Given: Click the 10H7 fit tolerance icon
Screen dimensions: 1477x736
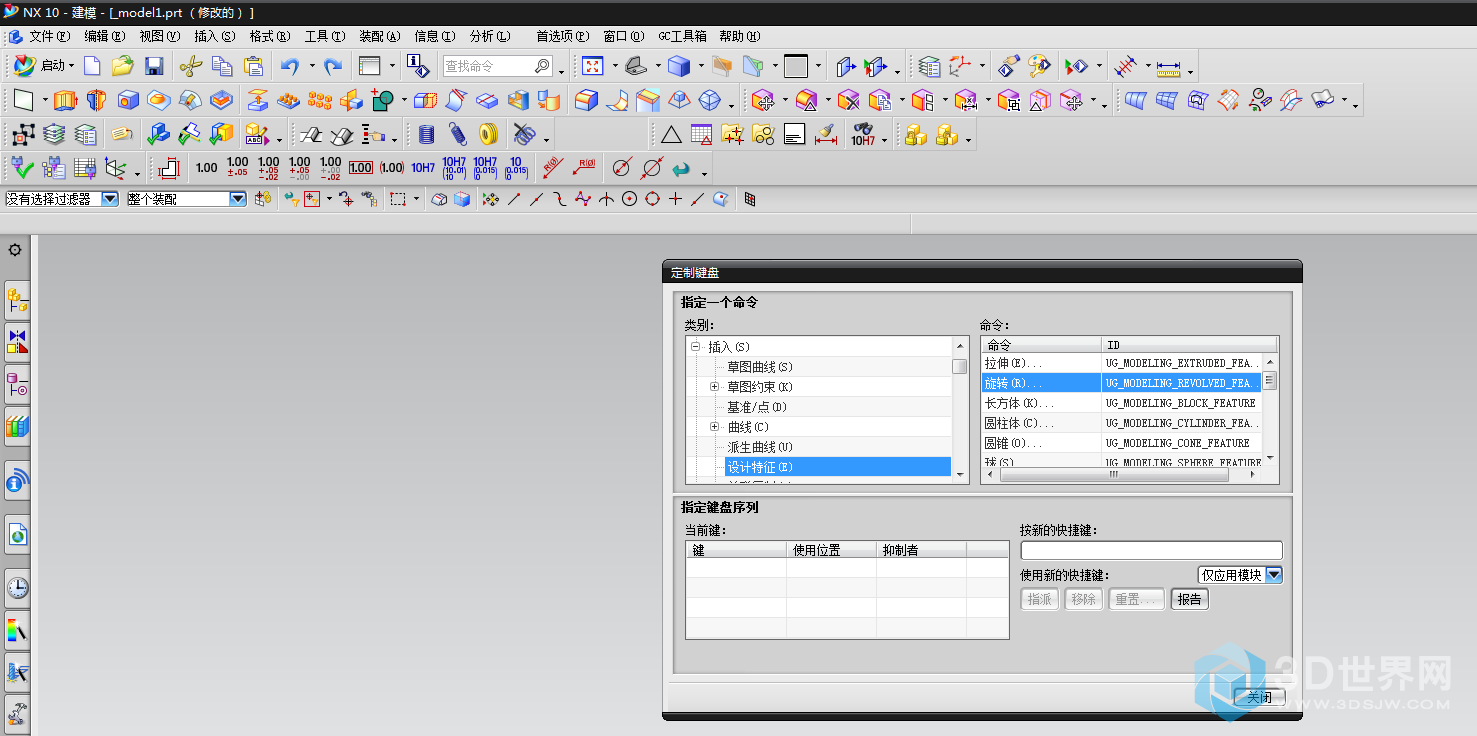Looking at the screenshot, I should point(423,168).
